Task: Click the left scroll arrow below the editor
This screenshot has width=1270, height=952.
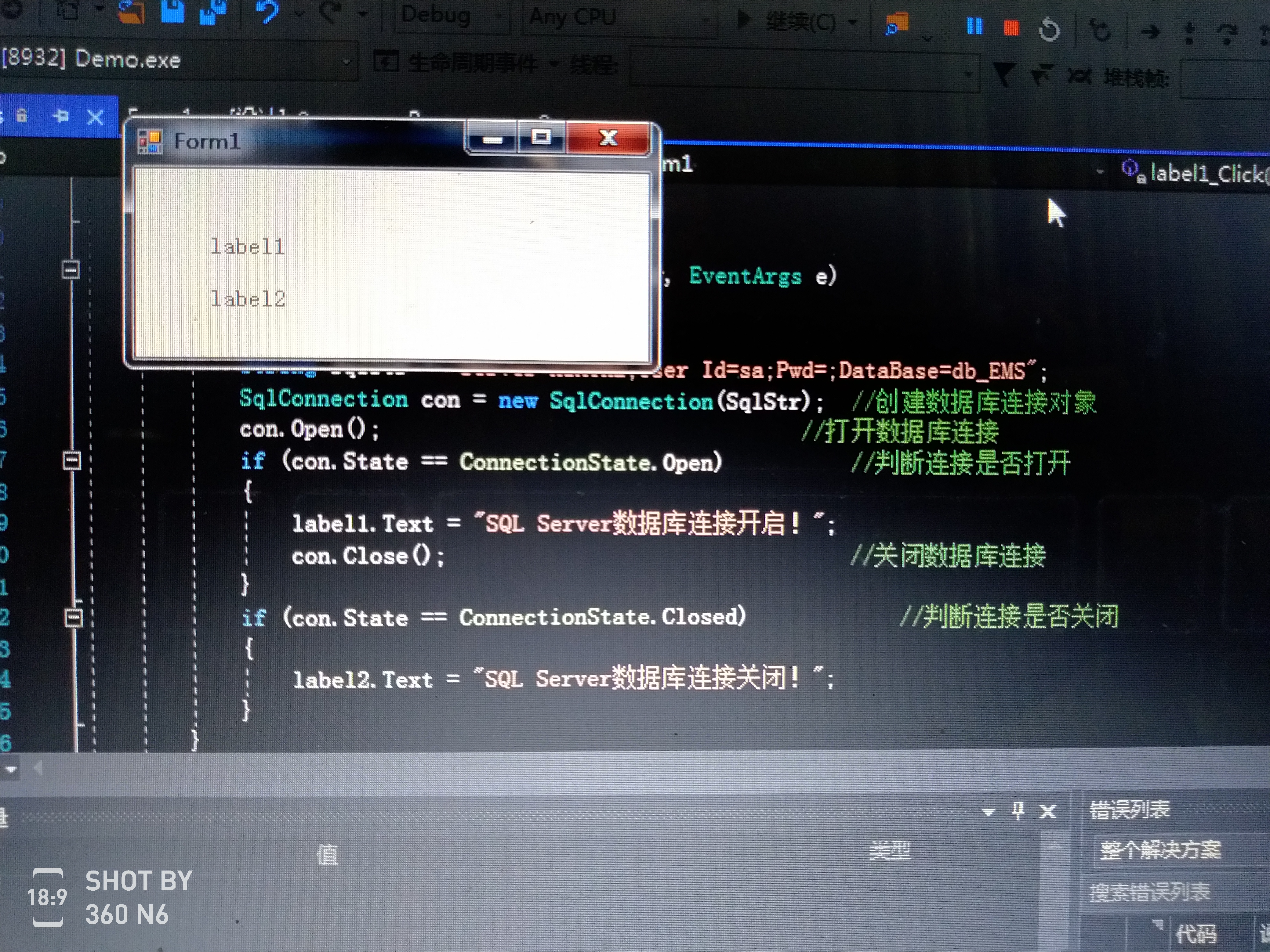Action: pos(38,768)
